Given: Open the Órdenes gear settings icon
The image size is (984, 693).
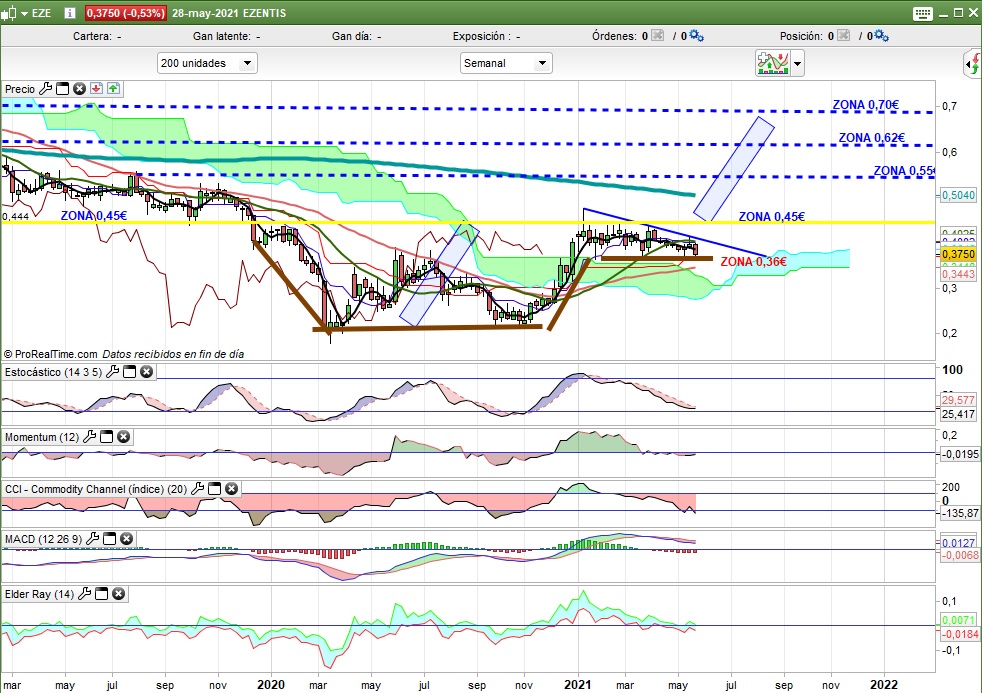Looking at the screenshot, I should (696, 36).
